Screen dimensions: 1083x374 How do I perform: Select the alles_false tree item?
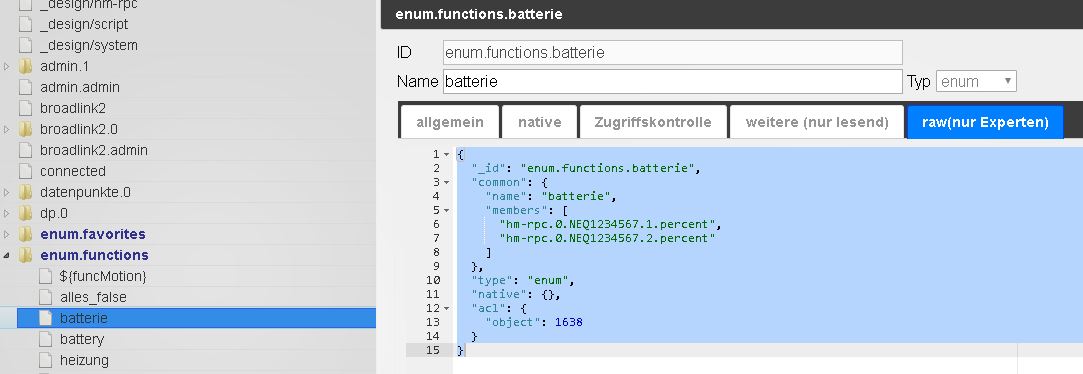pyautogui.click(x=93, y=297)
